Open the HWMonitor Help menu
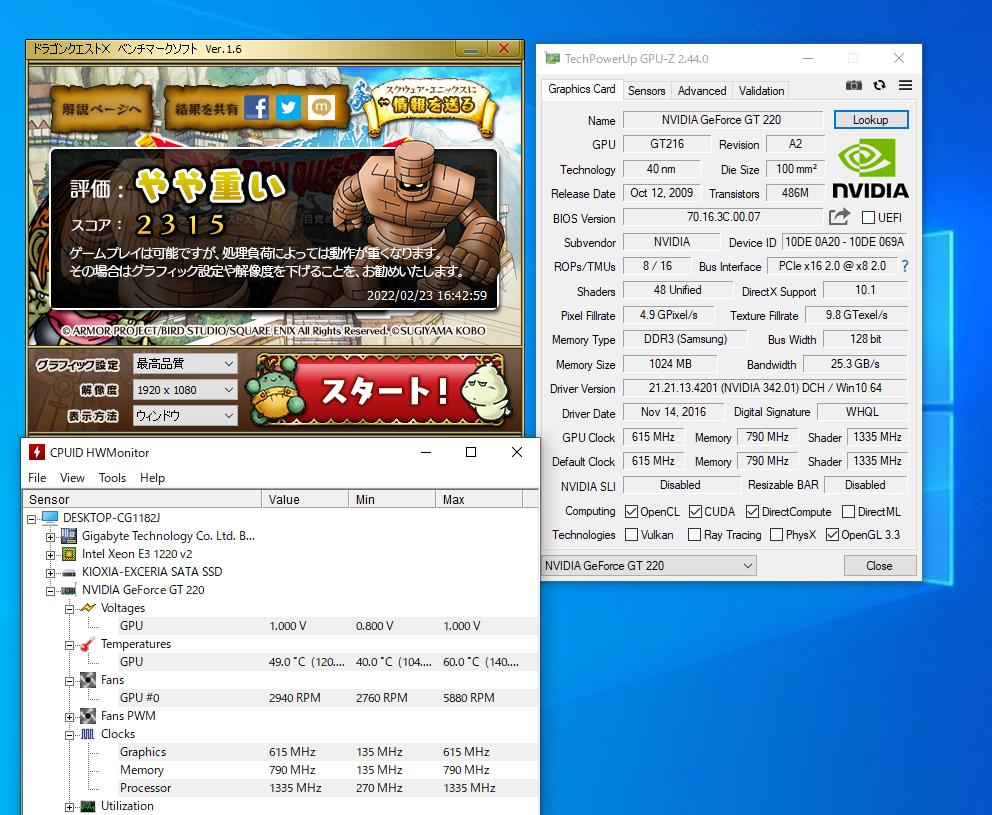Screen dimensions: 992x815 [x=152, y=478]
